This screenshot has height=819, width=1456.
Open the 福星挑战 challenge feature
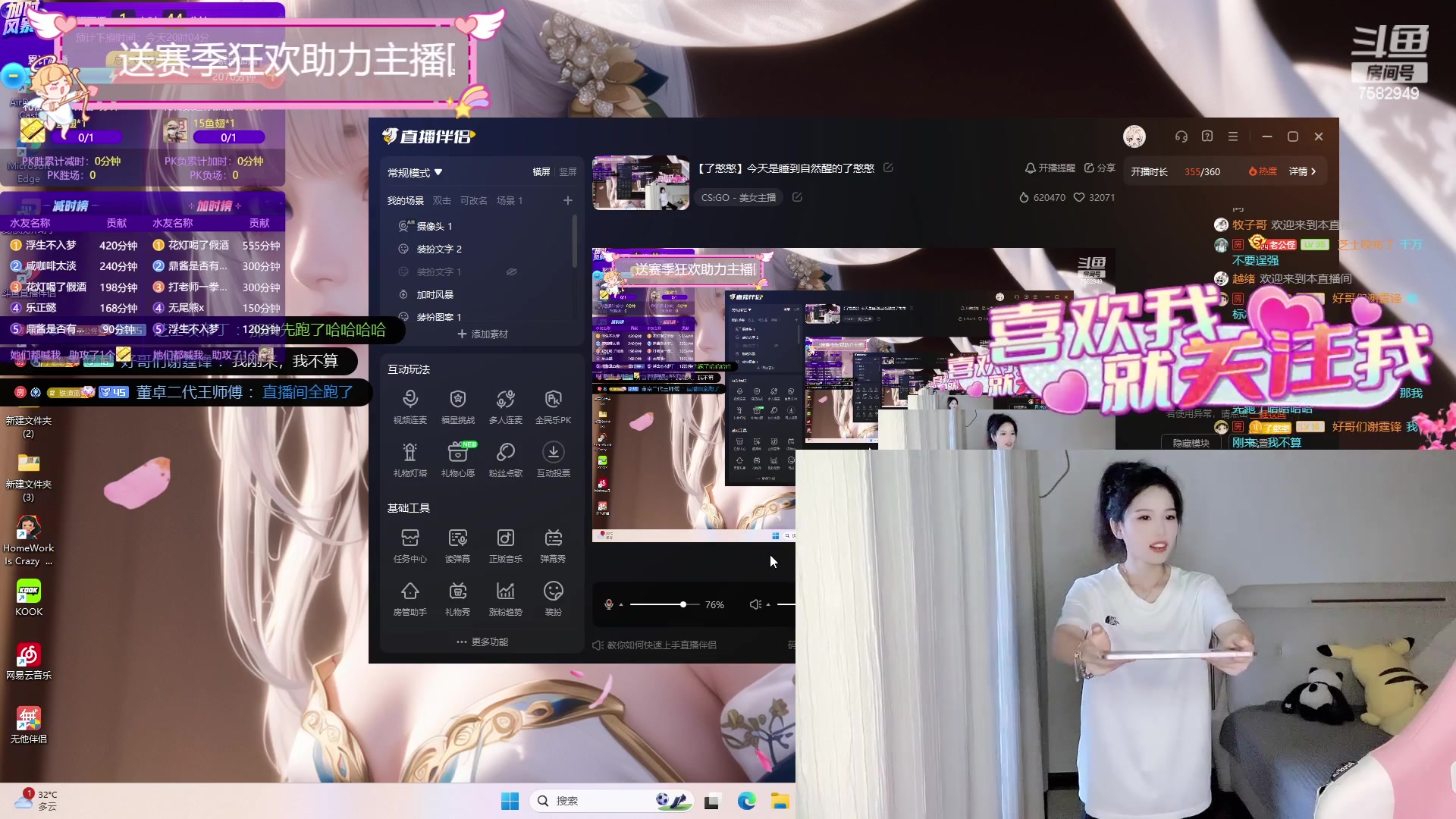457,406
